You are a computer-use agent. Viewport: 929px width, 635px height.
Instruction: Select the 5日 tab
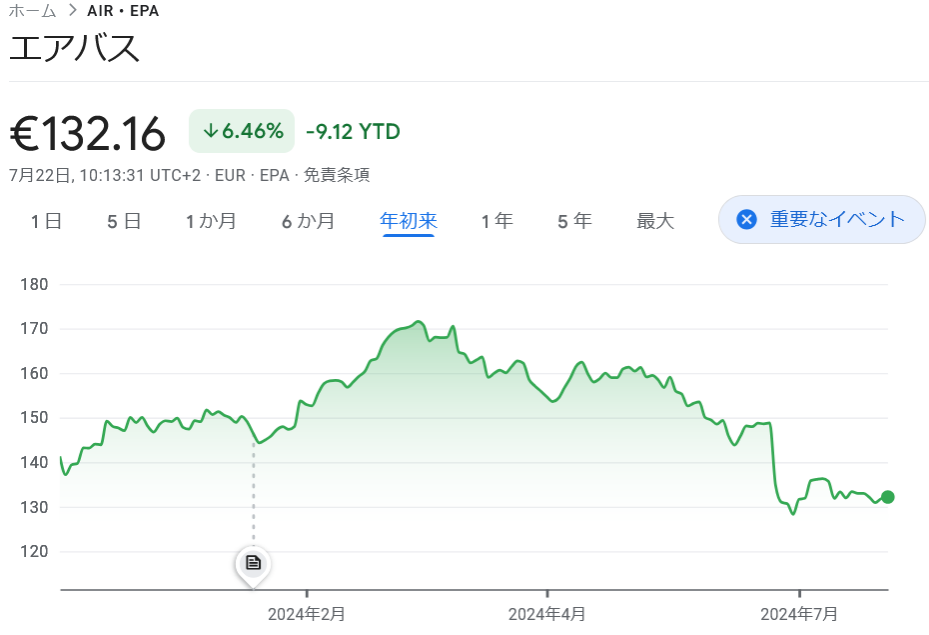coord(123,221)
